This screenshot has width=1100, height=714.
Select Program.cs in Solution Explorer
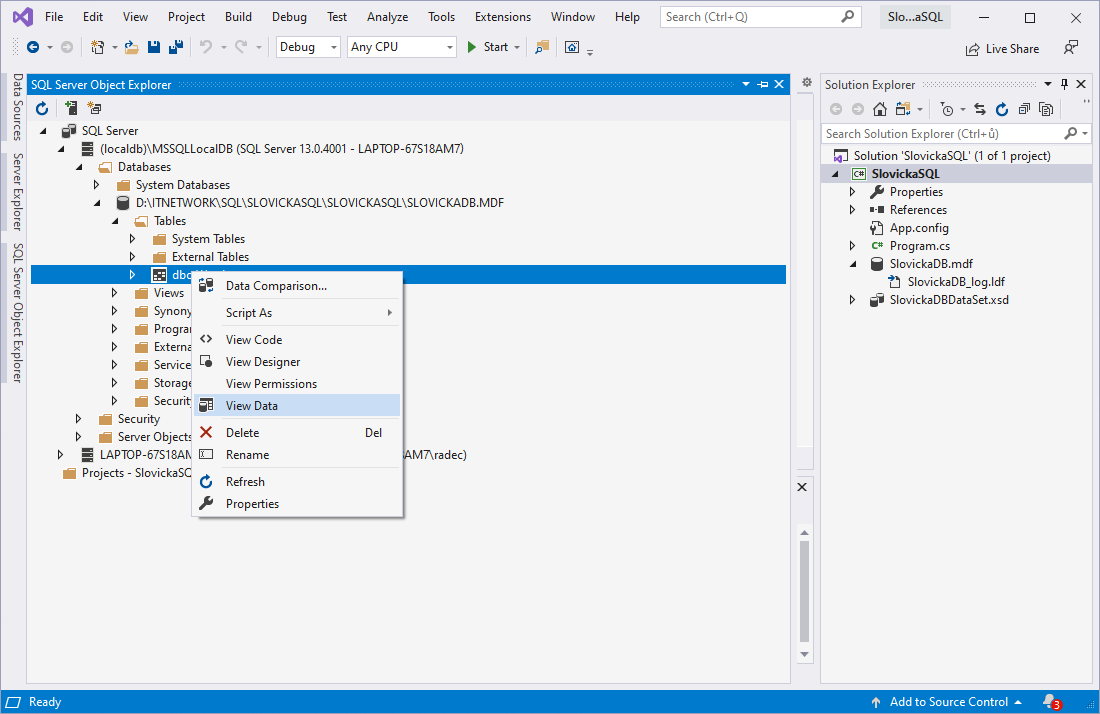click(920, 245)
